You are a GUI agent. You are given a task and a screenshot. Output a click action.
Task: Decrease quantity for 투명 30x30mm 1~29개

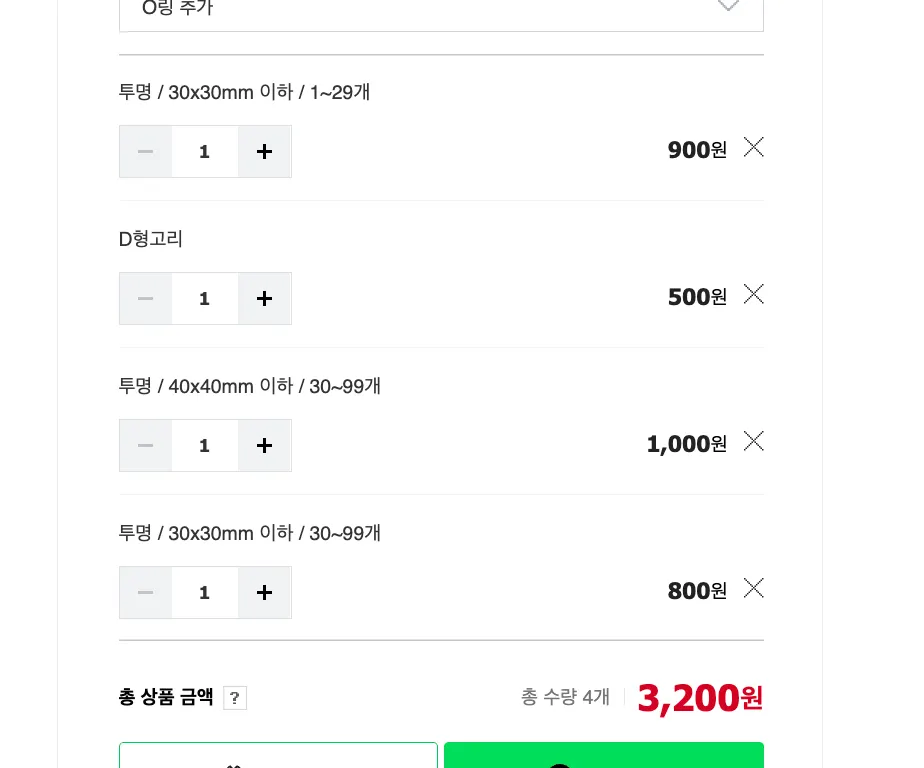coord(146,152)
